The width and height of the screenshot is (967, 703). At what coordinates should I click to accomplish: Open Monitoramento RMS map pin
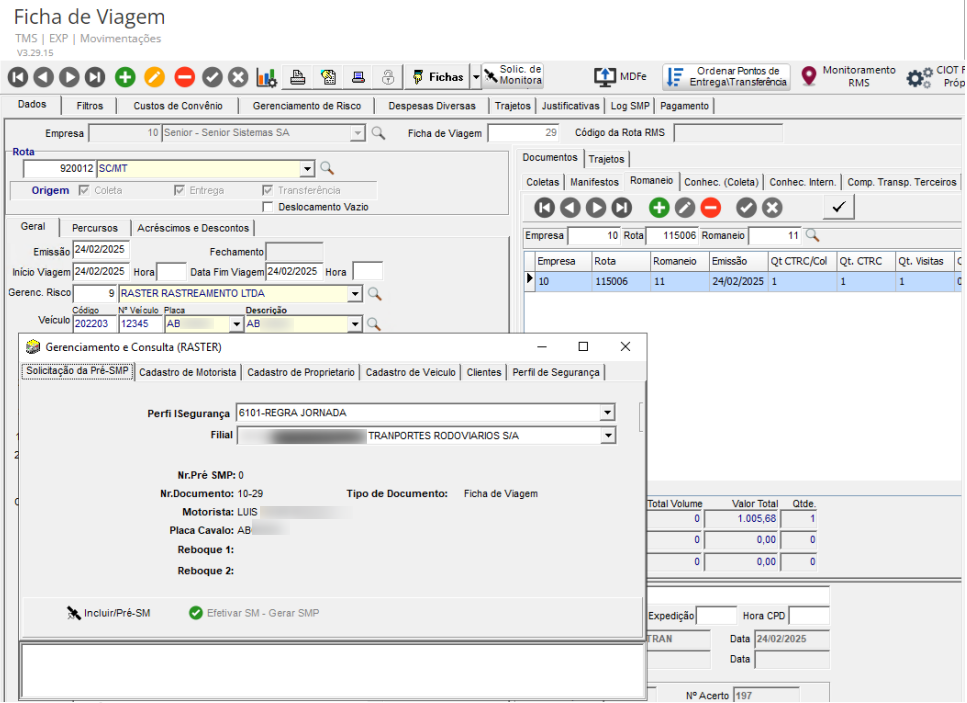pyautogui.click(x=809, y=76)
